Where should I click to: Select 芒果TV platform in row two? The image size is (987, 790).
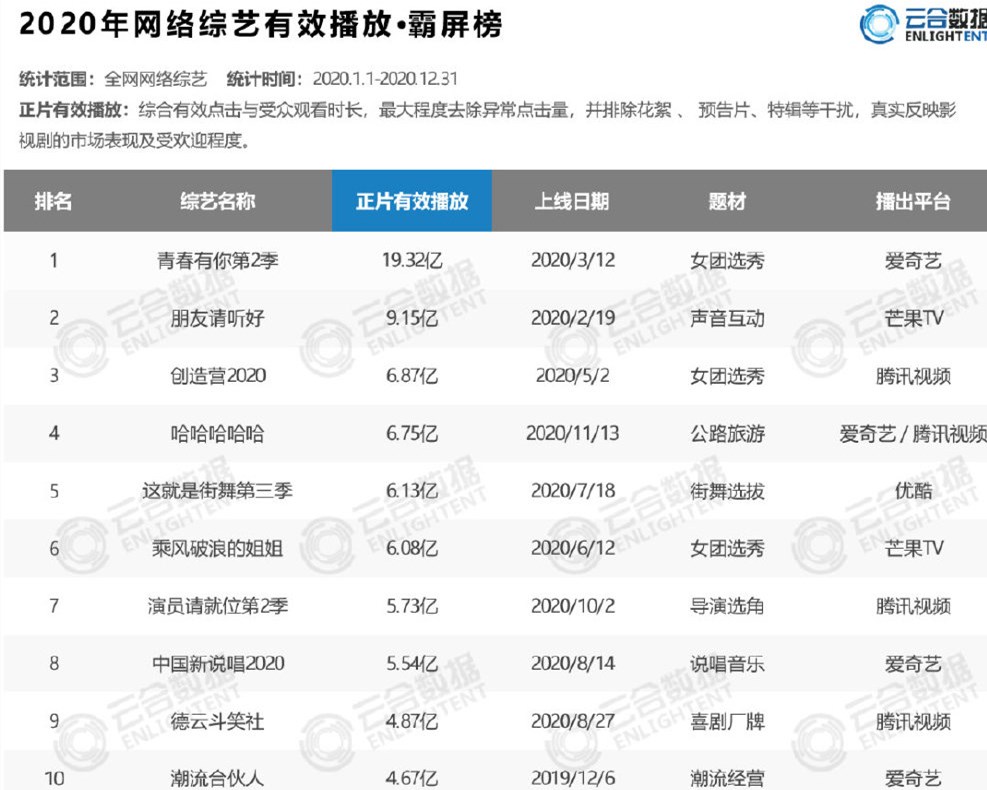tap(913, 317)
